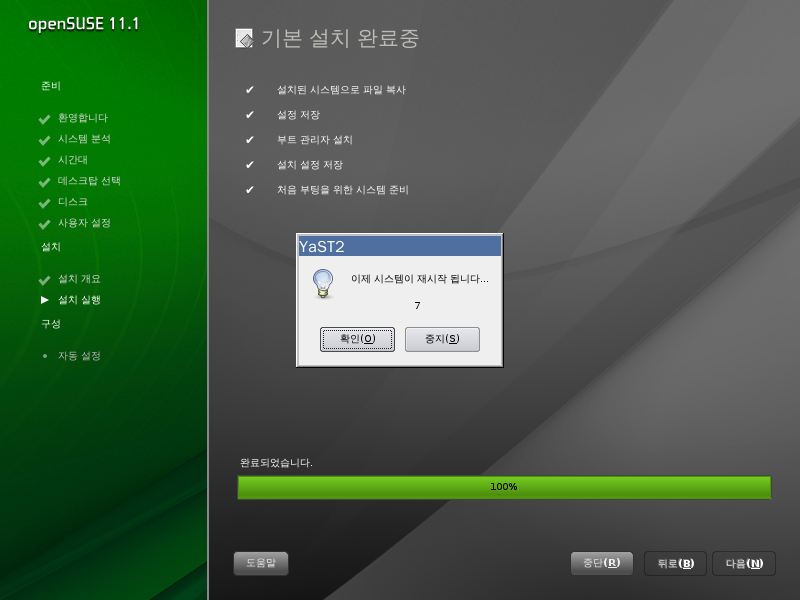Click the checkmark next to 데스크탑 선택
800x600 pixels.
[44, 182]
